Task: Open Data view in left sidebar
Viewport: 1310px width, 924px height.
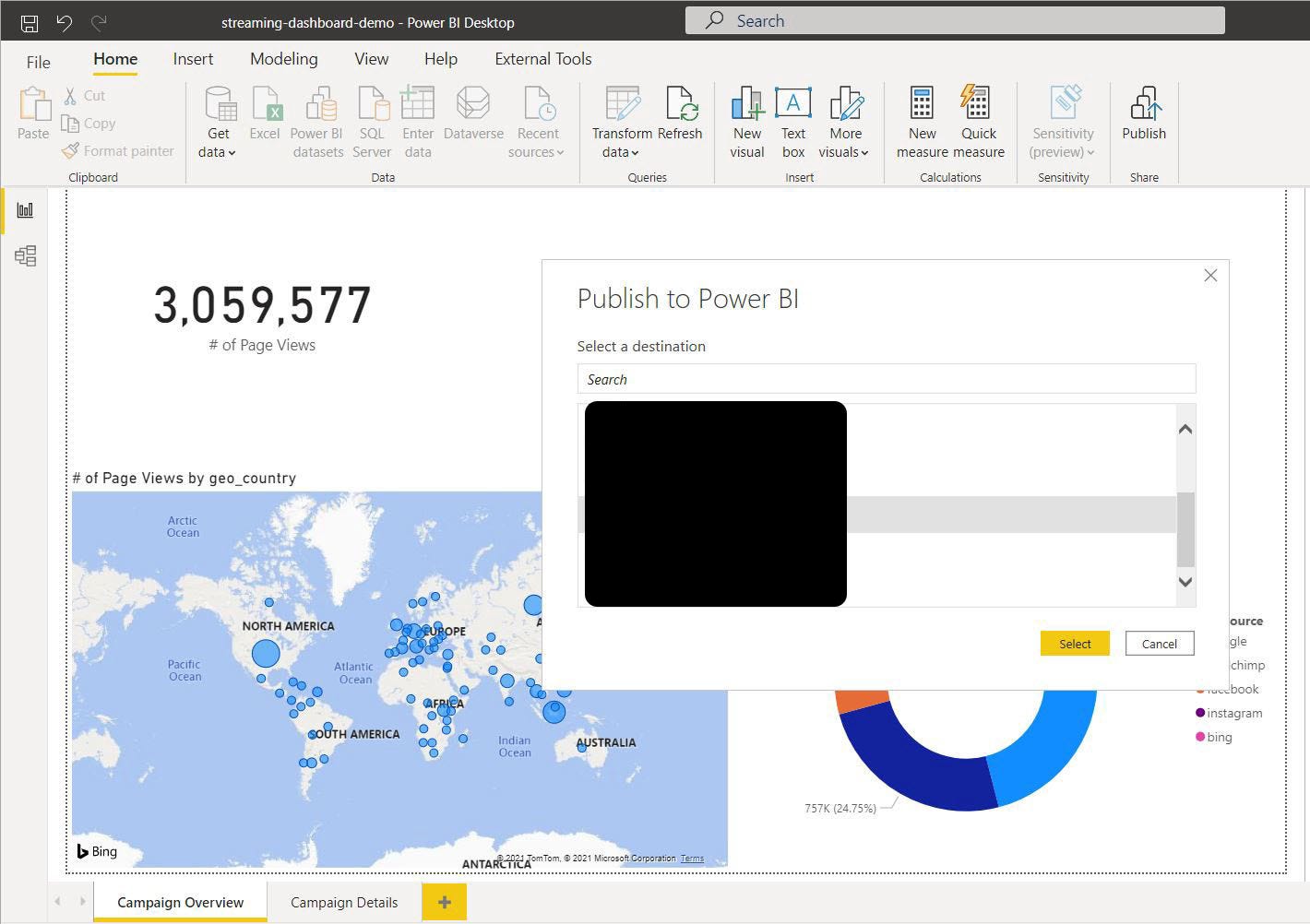Action: pos(25,255)
